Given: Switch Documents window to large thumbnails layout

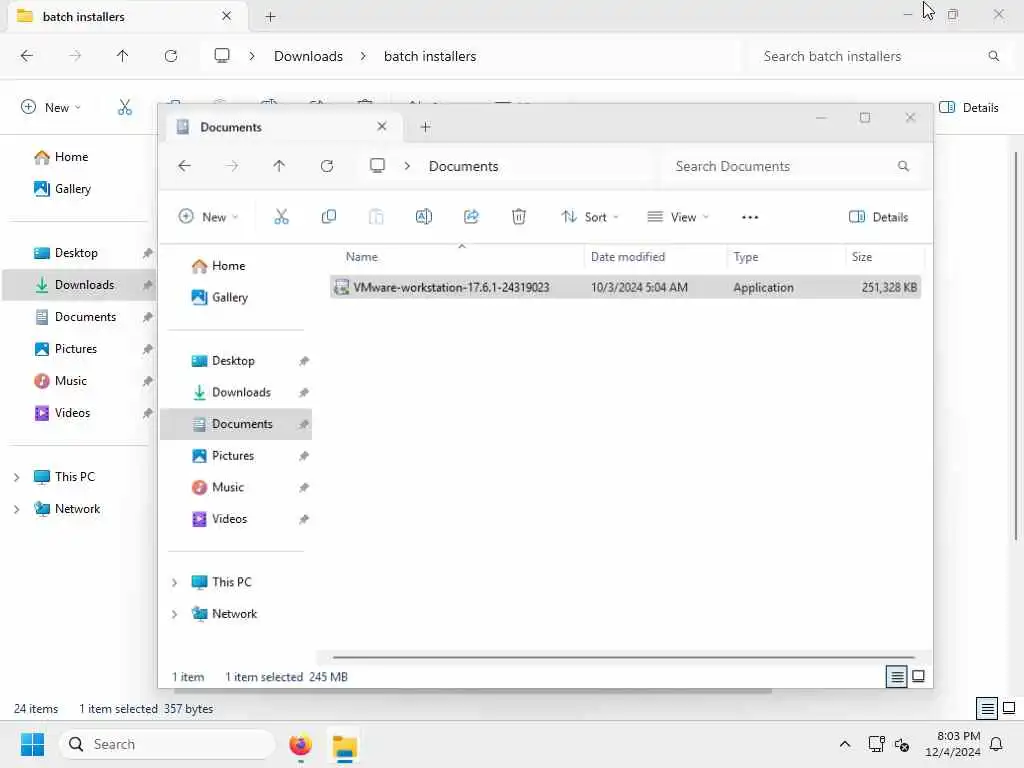Looking at the screenshot, I should point(918,677).
